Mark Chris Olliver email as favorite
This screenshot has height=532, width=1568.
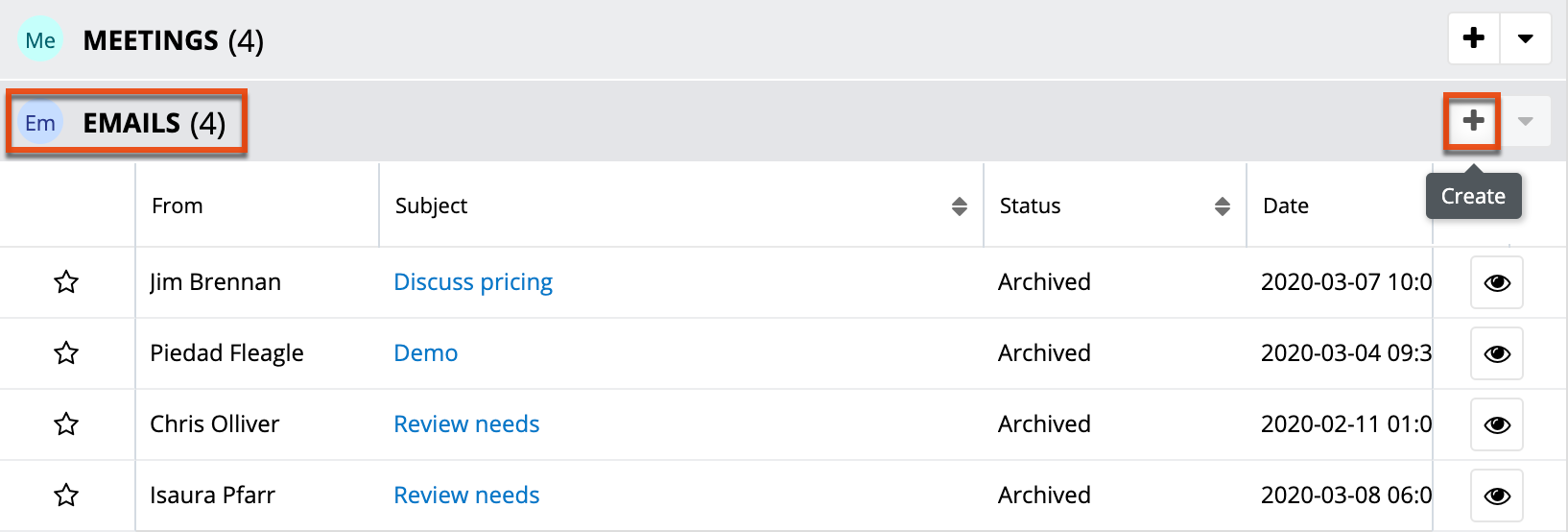click(x=66, y=424)
